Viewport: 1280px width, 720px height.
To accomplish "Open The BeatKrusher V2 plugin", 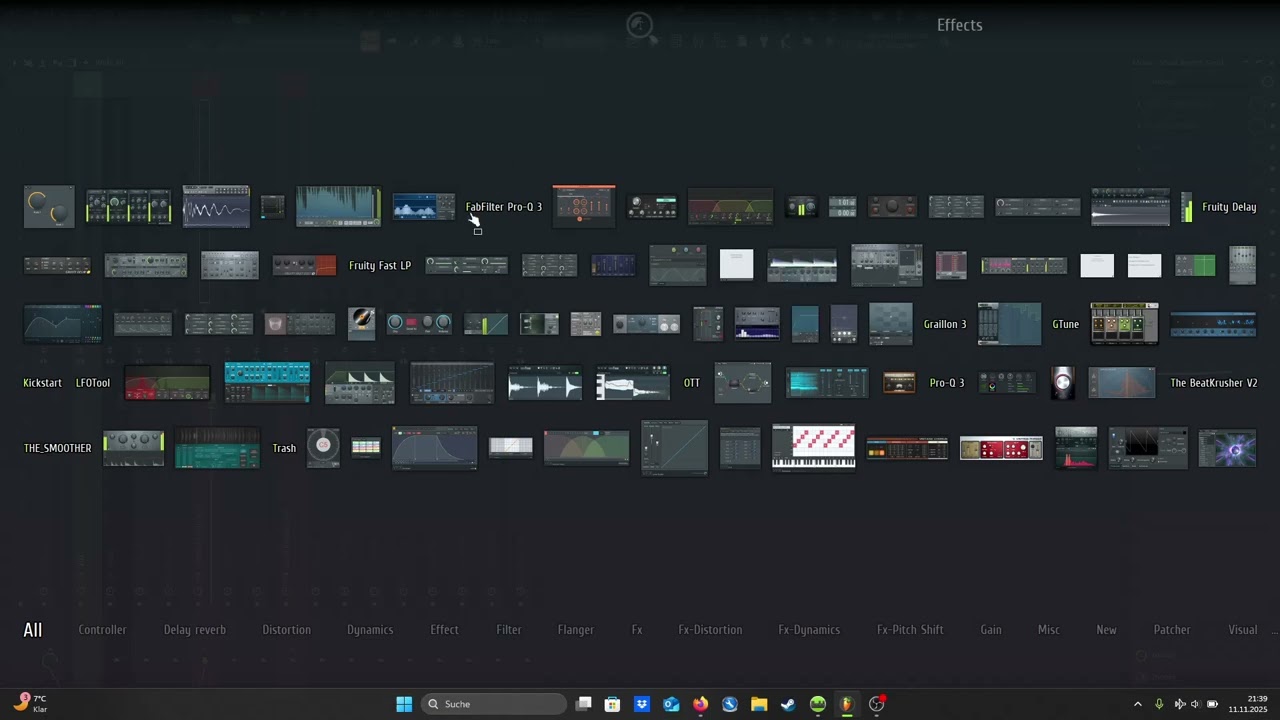I will 1214,383.
